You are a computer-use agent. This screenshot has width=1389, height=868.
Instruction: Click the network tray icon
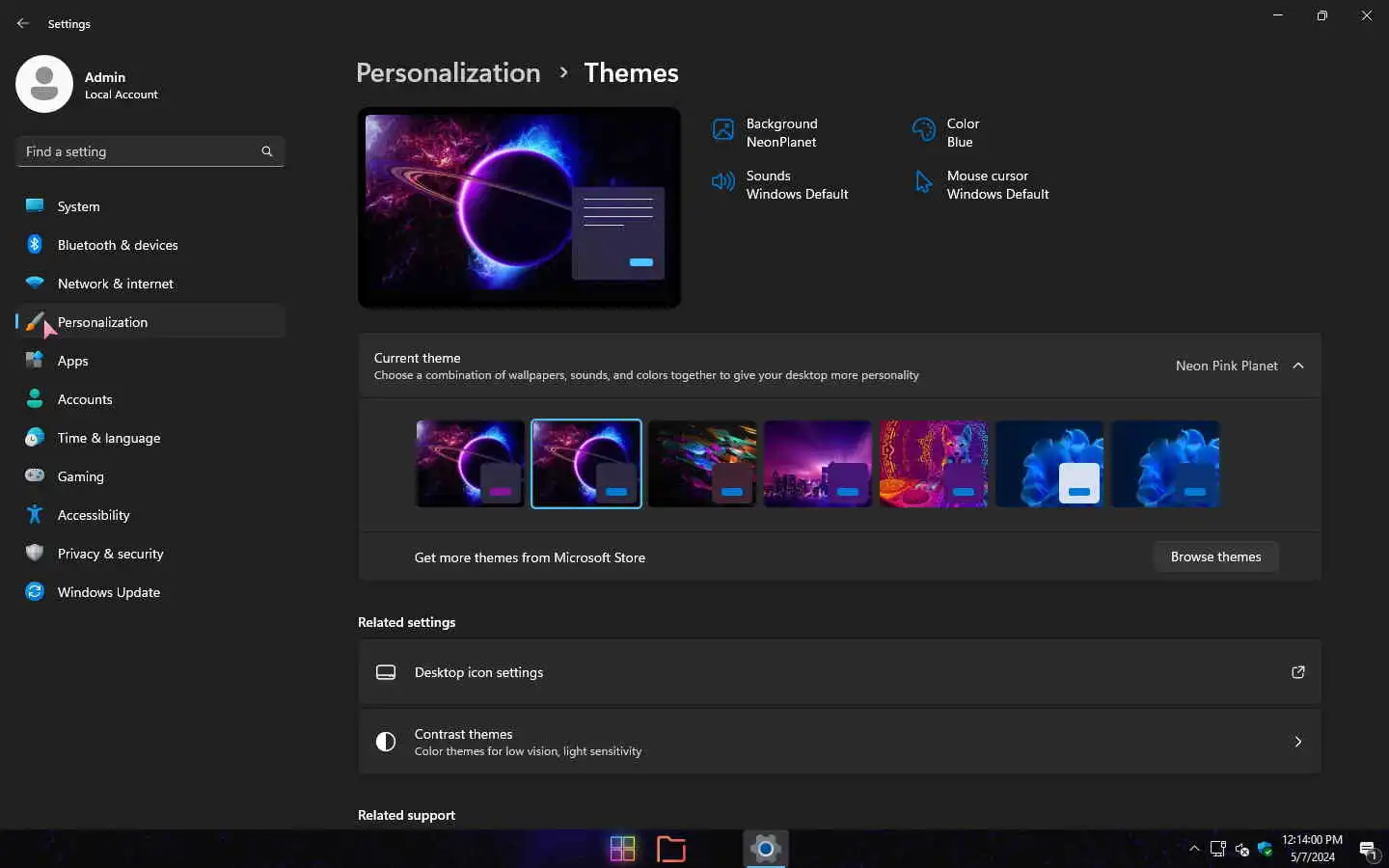coord(1218,849)
